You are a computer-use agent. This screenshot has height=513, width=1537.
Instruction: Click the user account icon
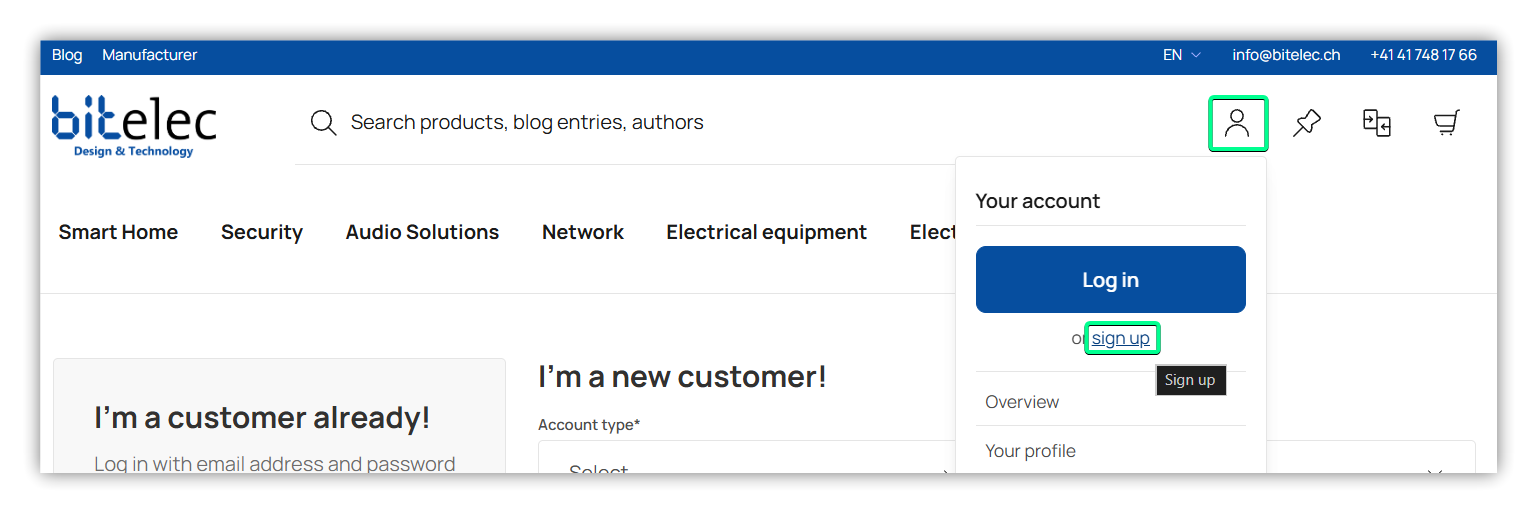click(x=1237, y=123)
